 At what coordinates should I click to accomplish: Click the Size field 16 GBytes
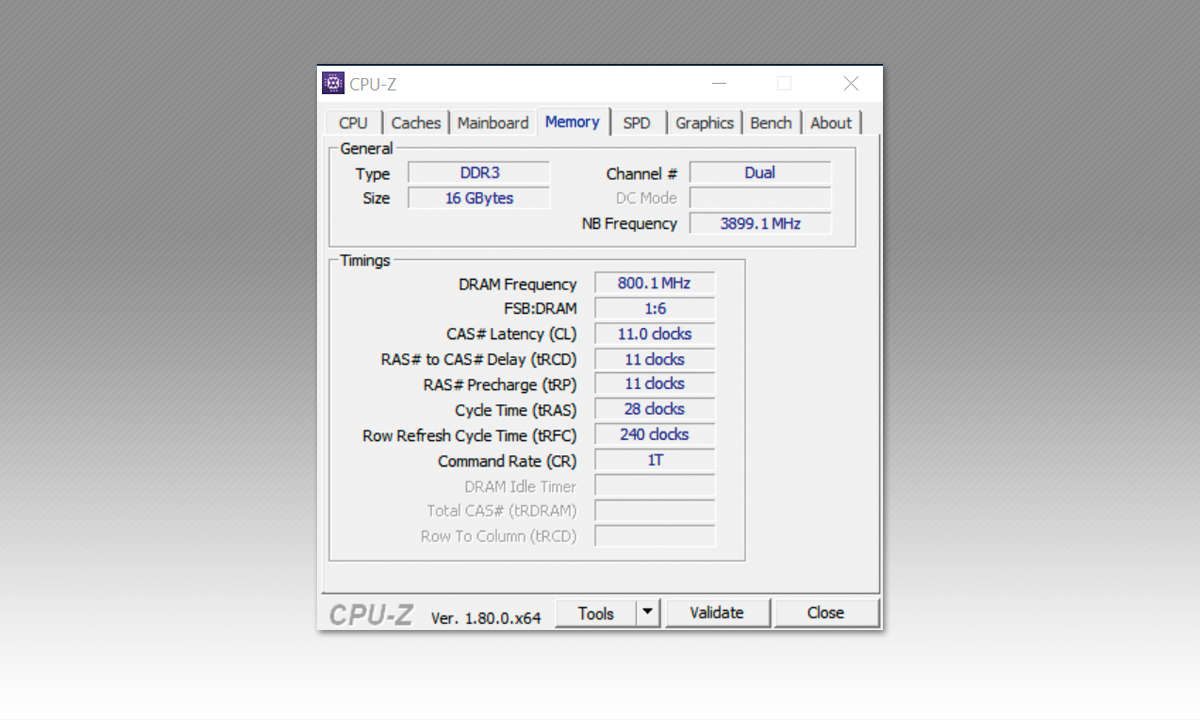(479, 198)
